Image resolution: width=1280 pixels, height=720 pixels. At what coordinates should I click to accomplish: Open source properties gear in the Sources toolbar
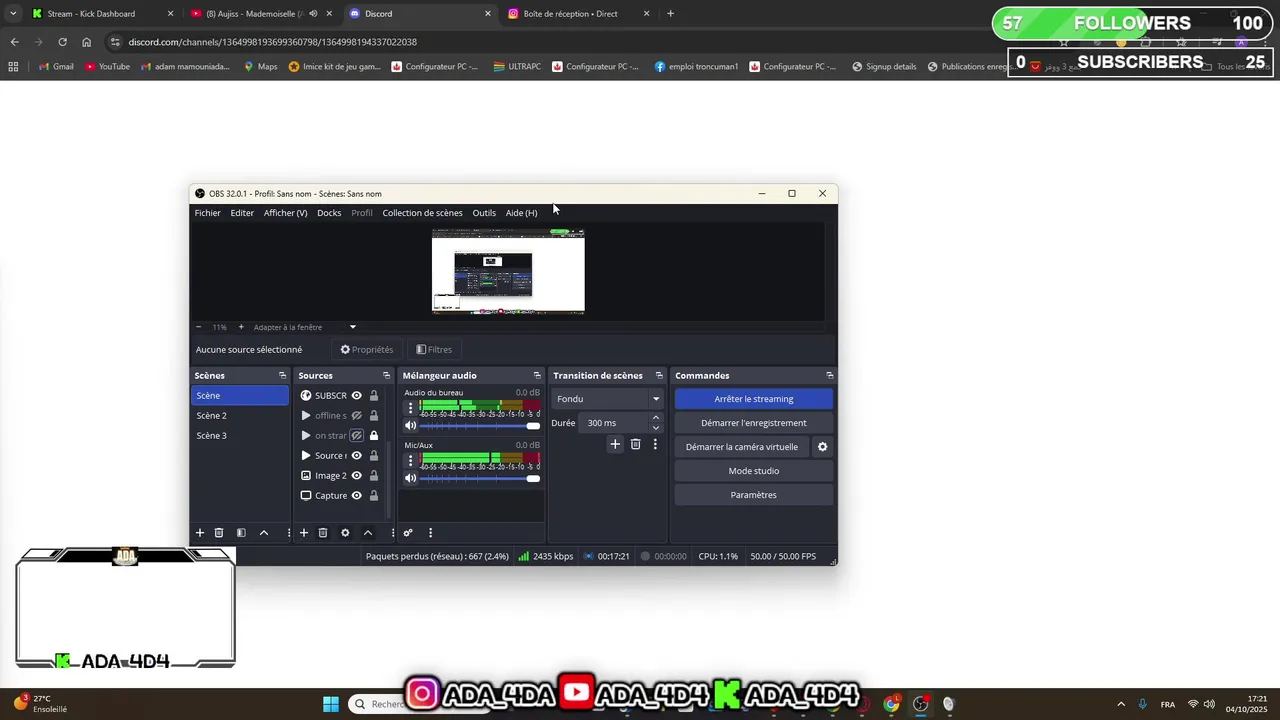[x=345, y=533]
